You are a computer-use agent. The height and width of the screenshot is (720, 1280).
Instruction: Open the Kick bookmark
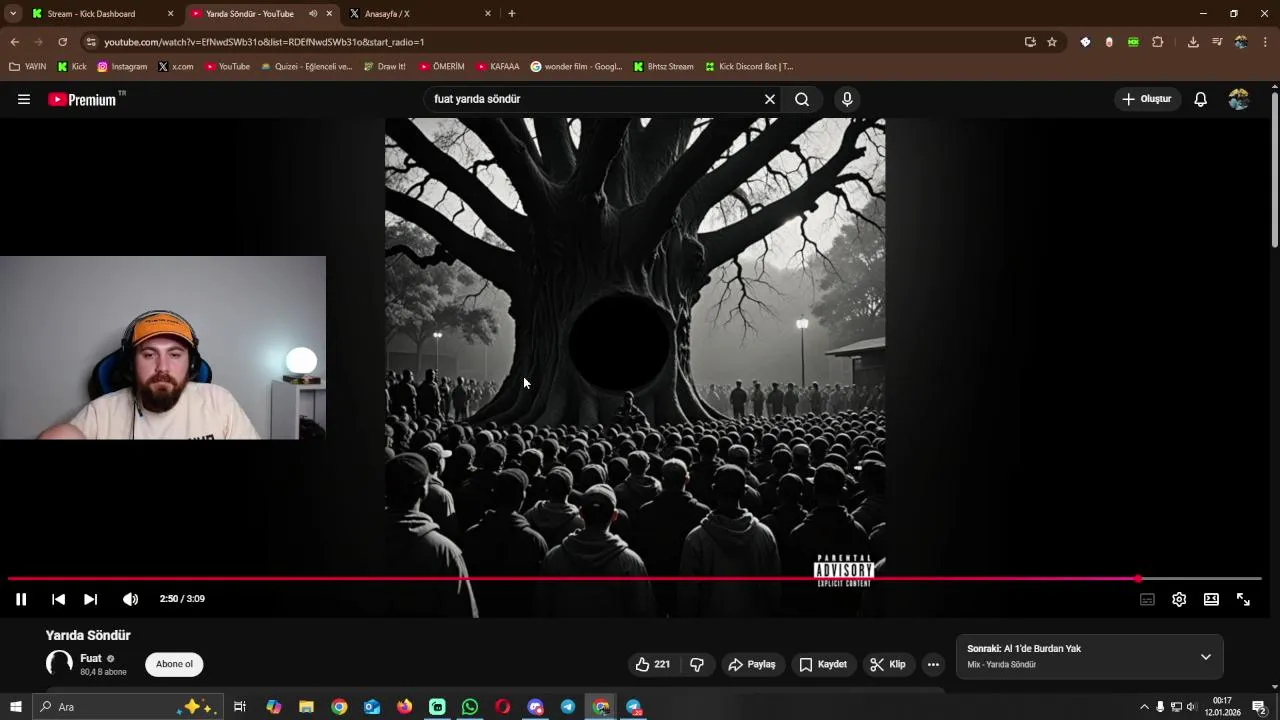[72, 67]
